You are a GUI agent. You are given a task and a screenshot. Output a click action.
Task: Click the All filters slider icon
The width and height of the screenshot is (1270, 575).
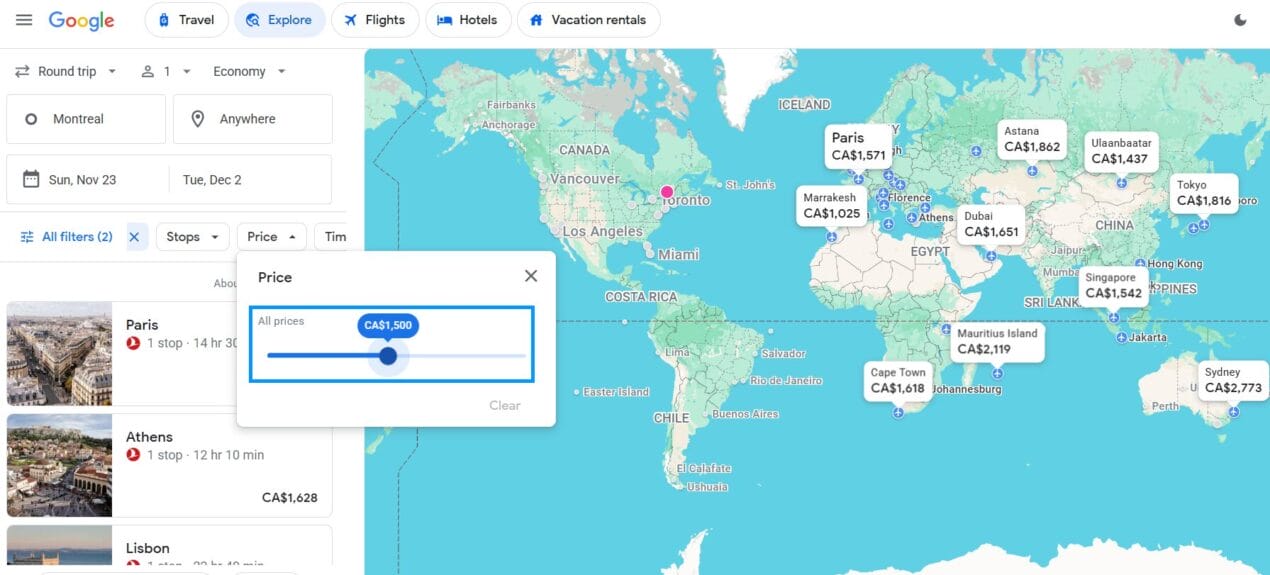pyautogui.click(x=27, y=237)
